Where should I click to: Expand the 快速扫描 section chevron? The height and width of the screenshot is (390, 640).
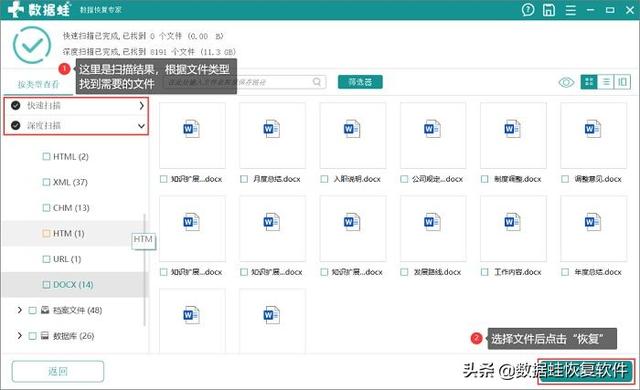click(x=141, y=106)
